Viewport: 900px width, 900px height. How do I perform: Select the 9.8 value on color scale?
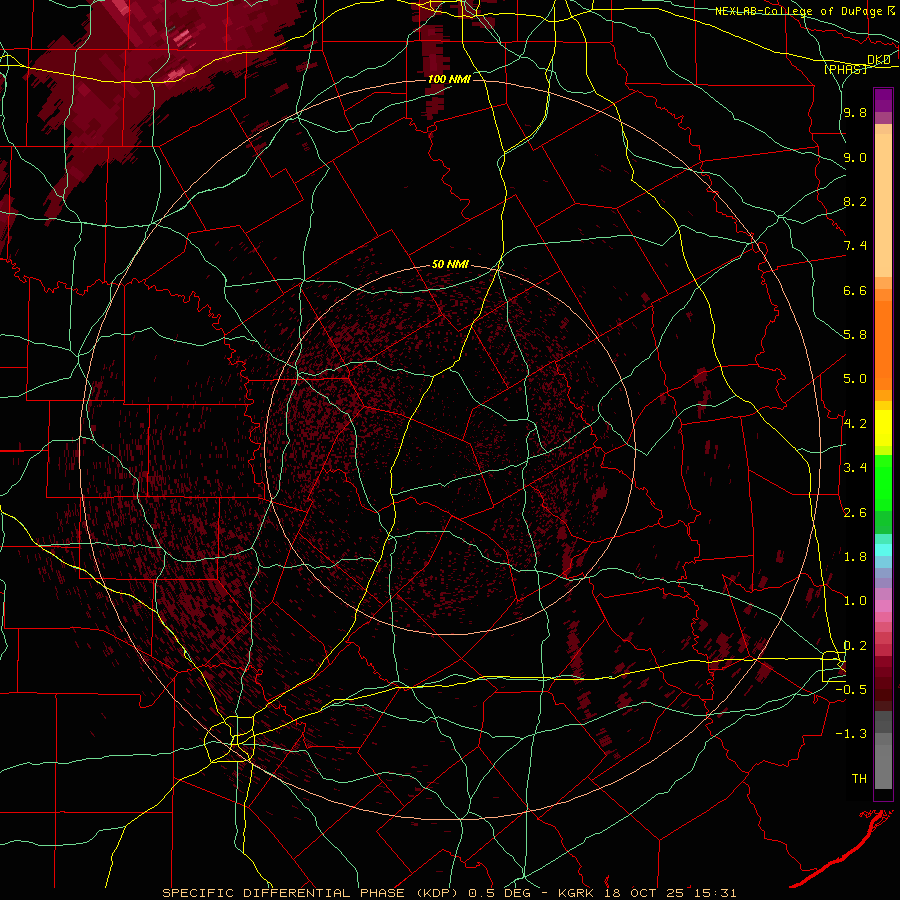[x=855, y=112]
